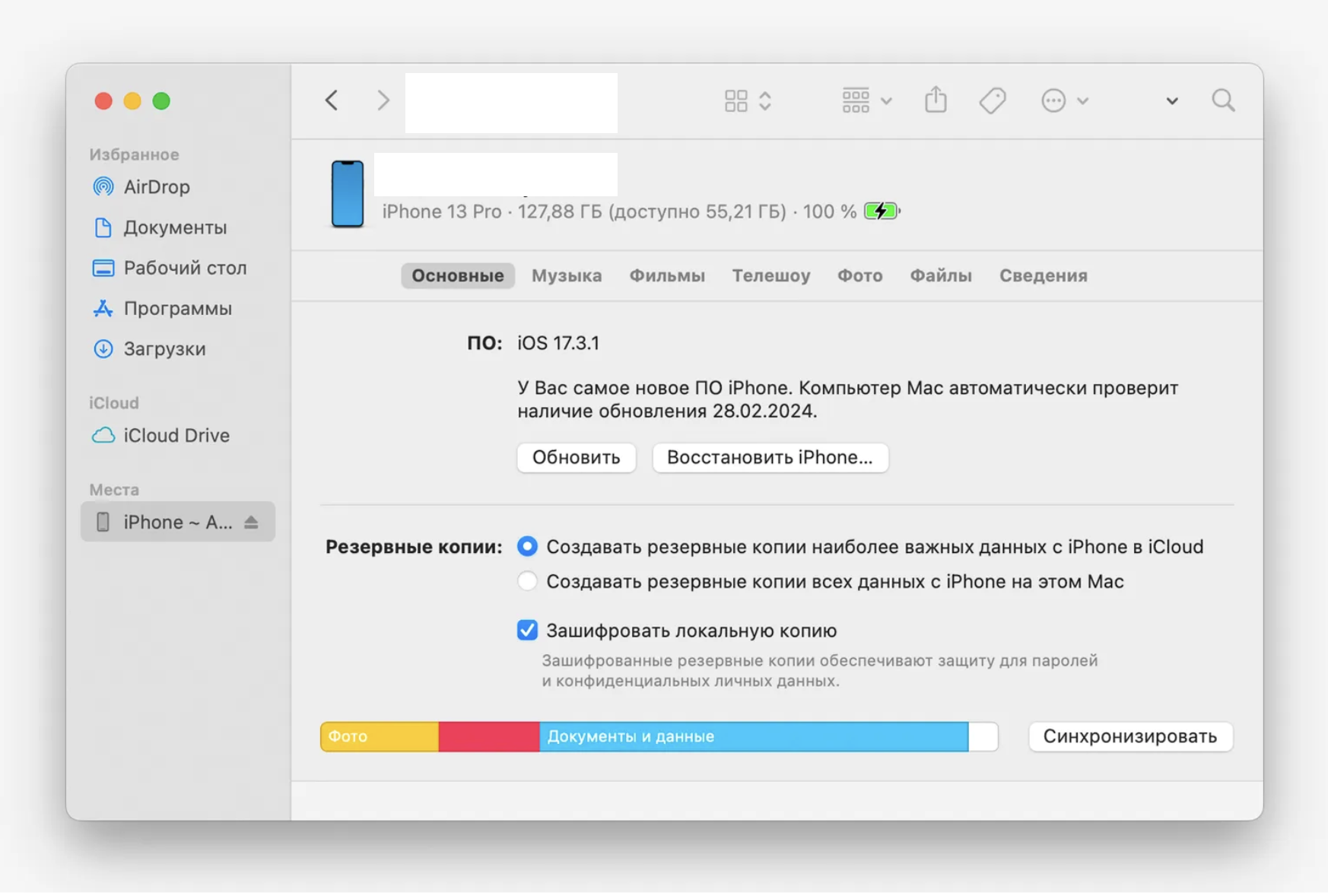The width and height of the screenshot is (1328, 896).
Task: Click the Обновить button
Action: pos(577,457)
